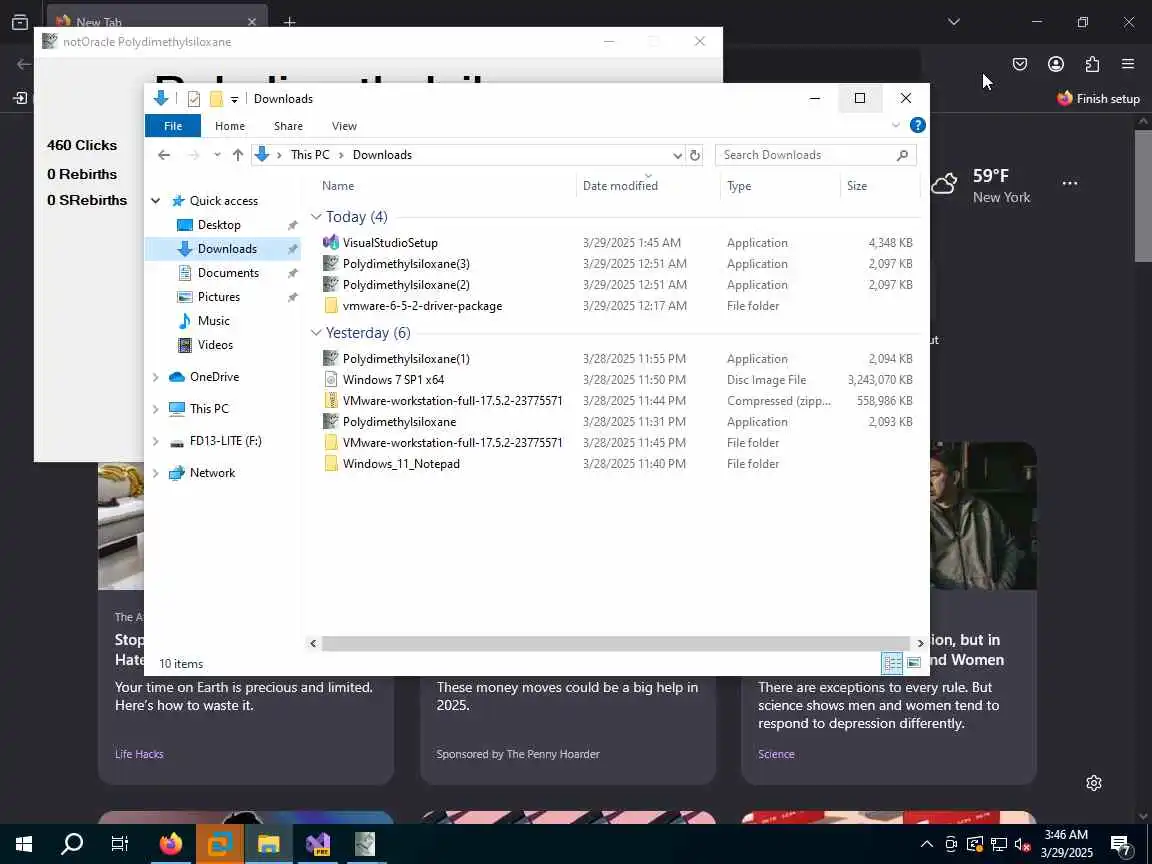The height and width of the screenshot is (864, 1152).
Task: Open Documents in Quick access
Action: (228, 273)
